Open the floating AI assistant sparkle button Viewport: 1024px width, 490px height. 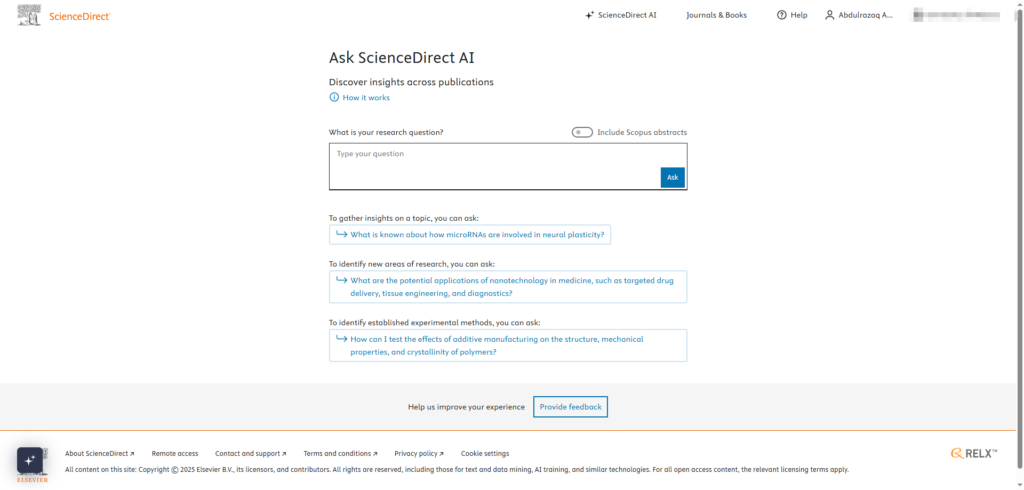tap(30, 460)
